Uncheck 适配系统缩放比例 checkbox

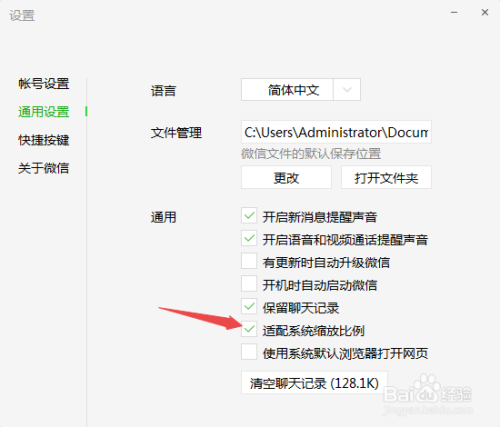point(249,329)
